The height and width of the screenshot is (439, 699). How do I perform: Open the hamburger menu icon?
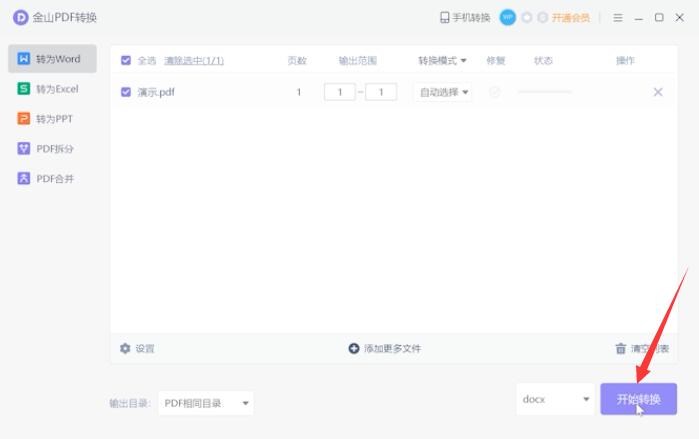pyautogui.click(x=617, y=17)
